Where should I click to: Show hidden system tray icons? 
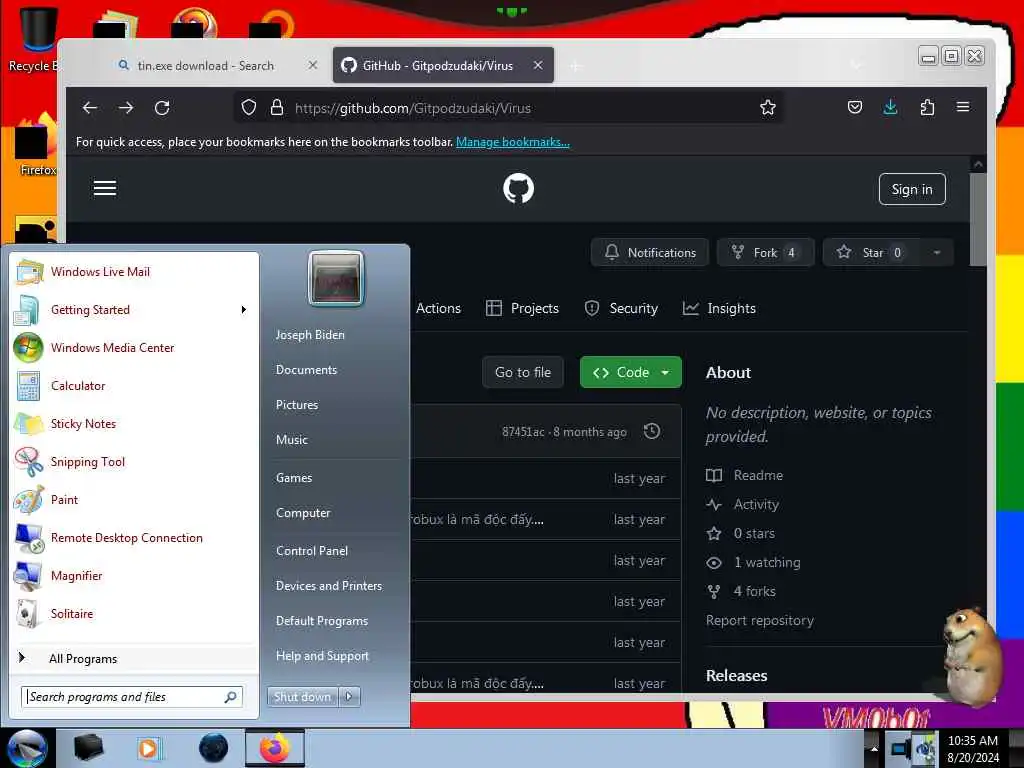coord(874,749)
